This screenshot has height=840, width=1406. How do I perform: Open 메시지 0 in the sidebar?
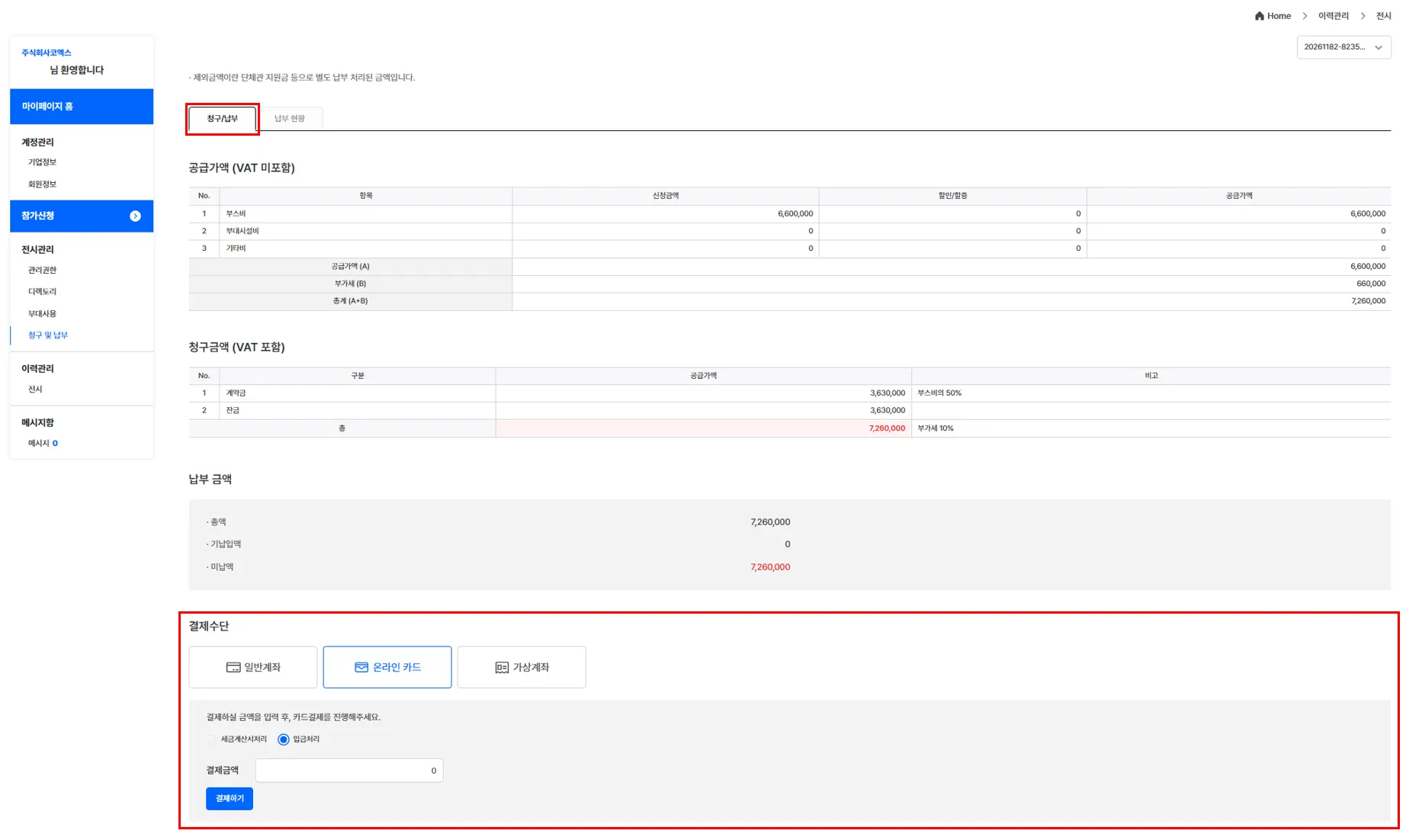(x=43, y=444)
